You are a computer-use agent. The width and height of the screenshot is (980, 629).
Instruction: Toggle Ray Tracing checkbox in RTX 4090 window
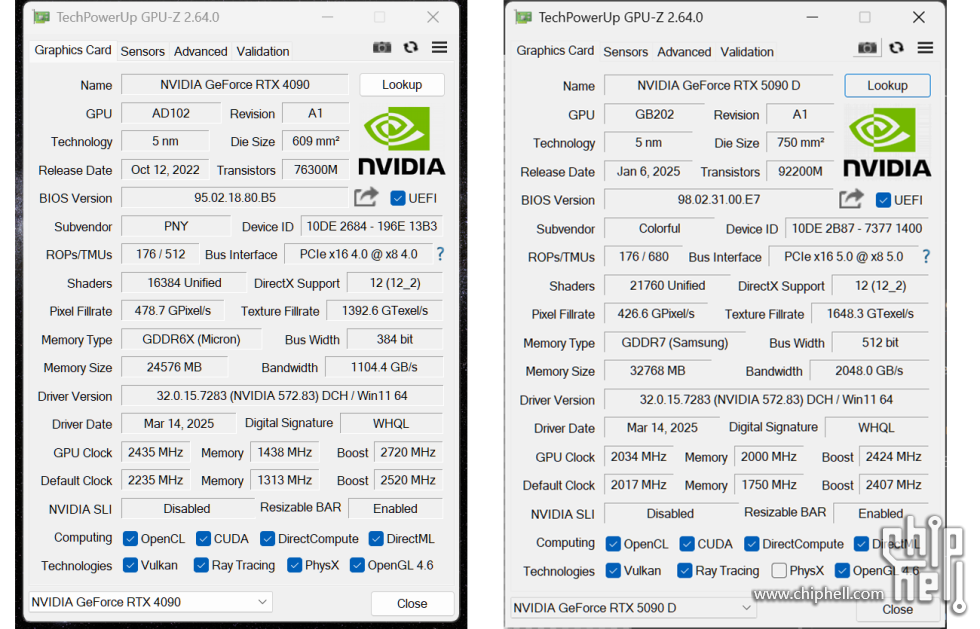click(x=201, y=565)
